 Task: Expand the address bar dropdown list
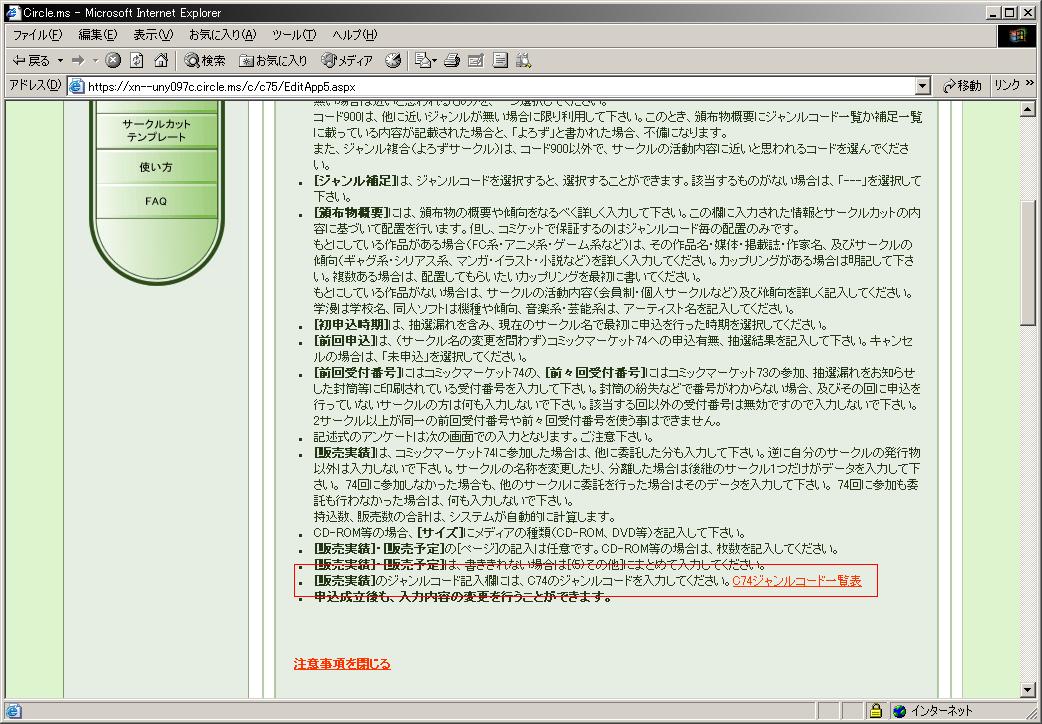point(922,86)
